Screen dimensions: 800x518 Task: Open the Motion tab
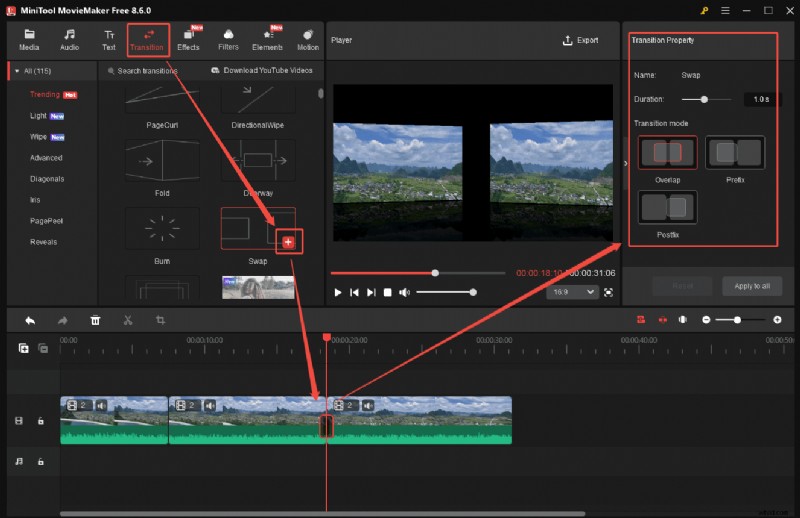click(x=308, y=40)
